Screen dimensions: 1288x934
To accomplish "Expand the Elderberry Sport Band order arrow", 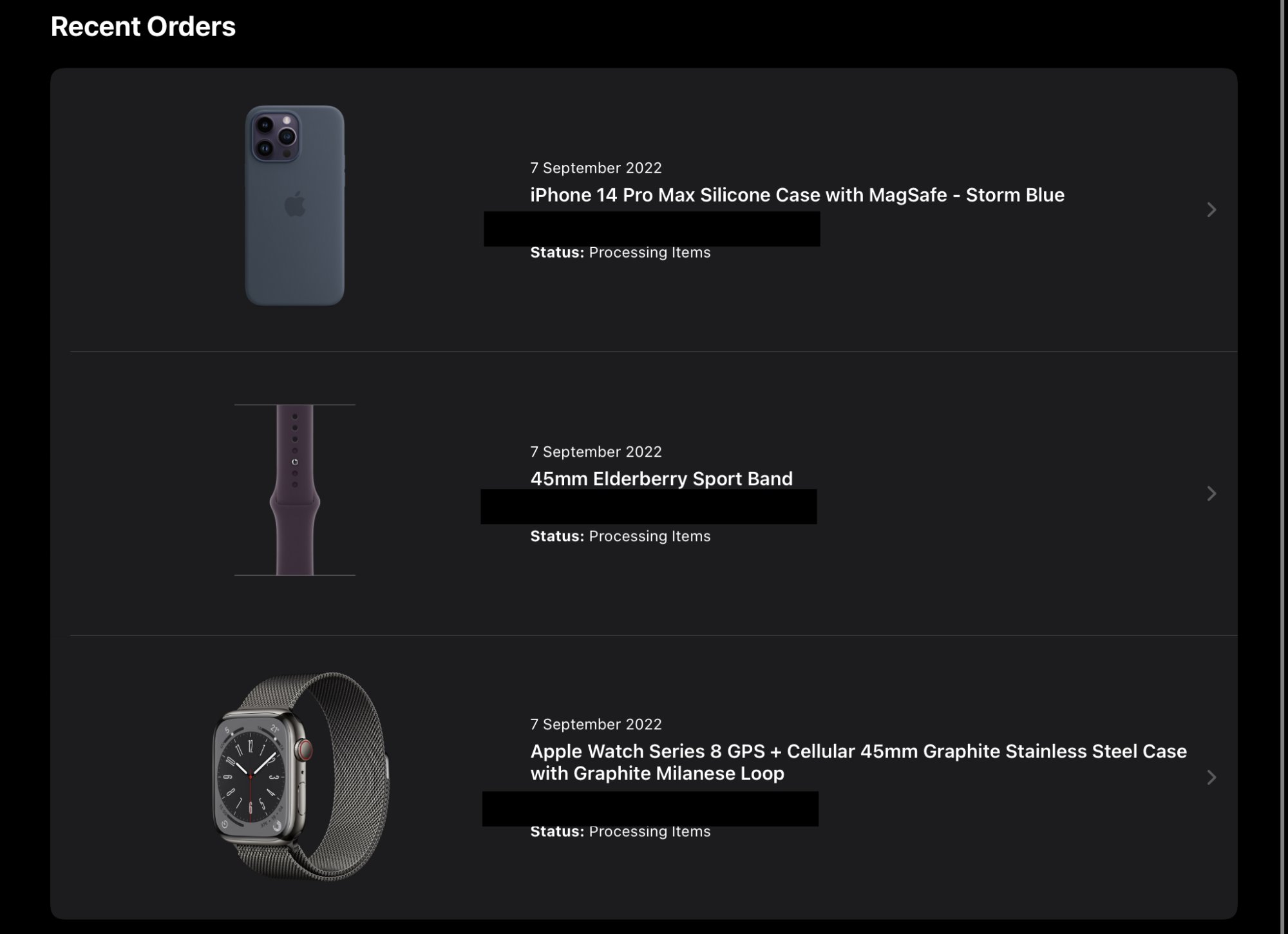I will coord(1211,493).
